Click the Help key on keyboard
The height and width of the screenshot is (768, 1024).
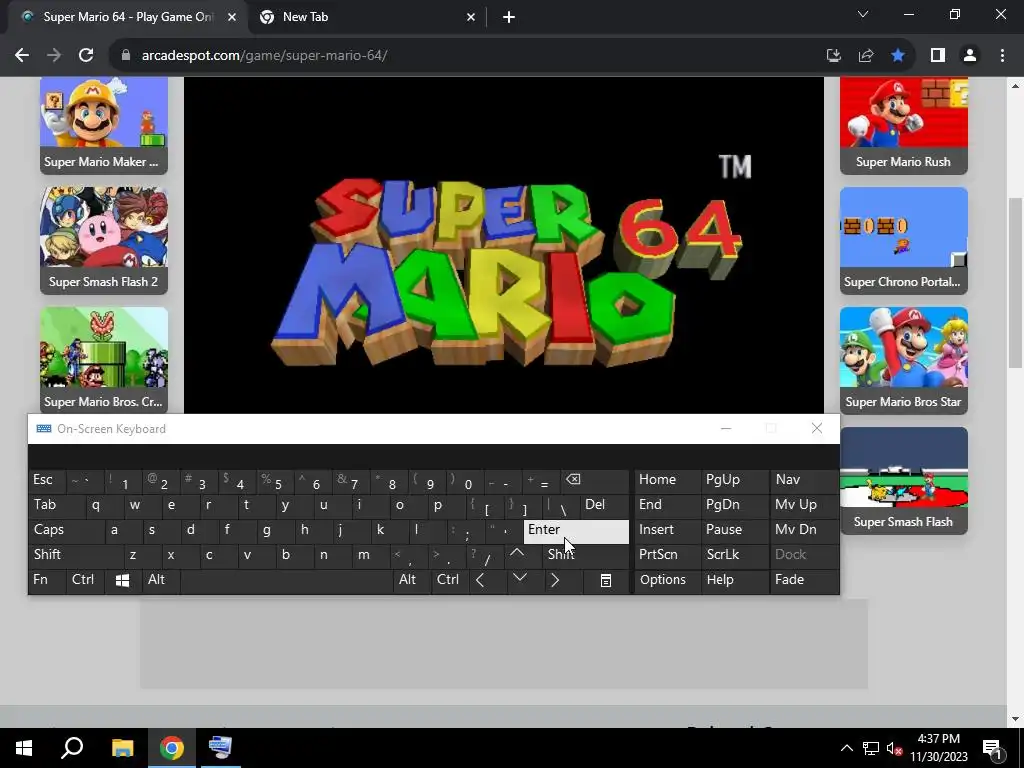pos(735,580)
